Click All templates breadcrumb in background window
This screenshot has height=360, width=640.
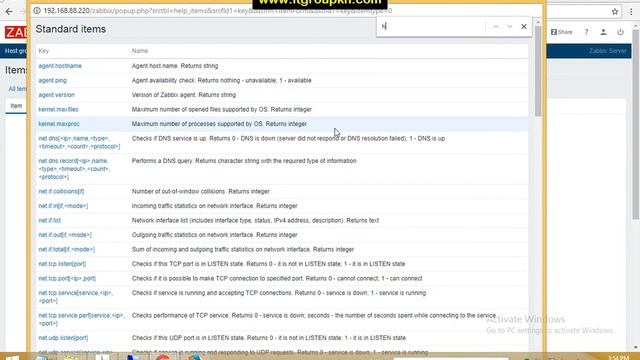(17, 89)
